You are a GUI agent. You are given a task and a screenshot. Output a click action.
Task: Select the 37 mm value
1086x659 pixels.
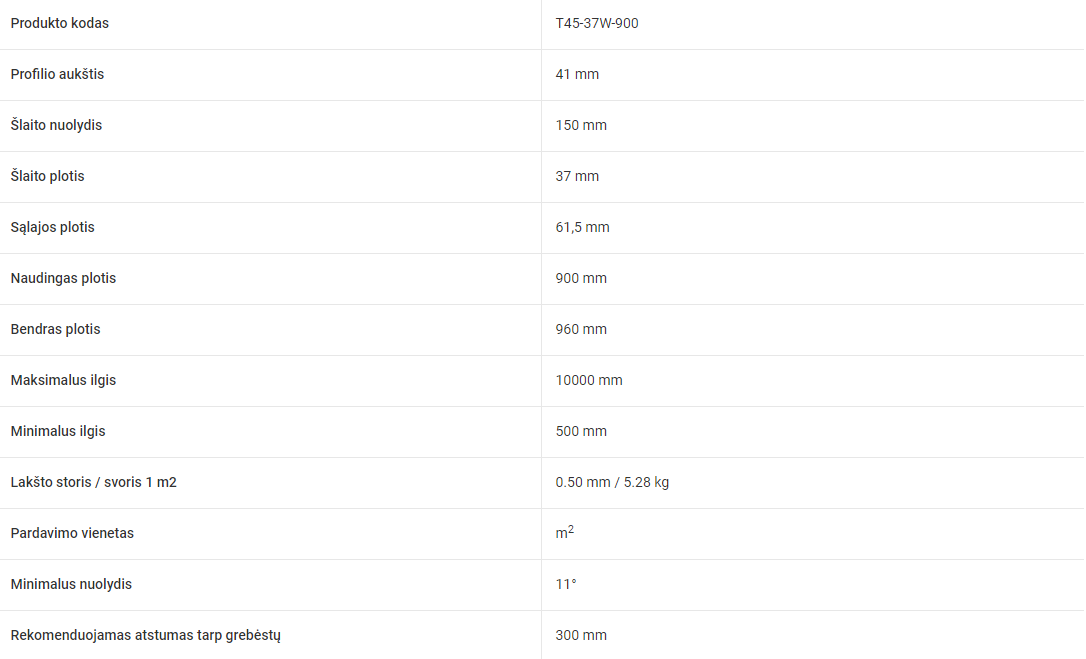[x=577, y=176]
